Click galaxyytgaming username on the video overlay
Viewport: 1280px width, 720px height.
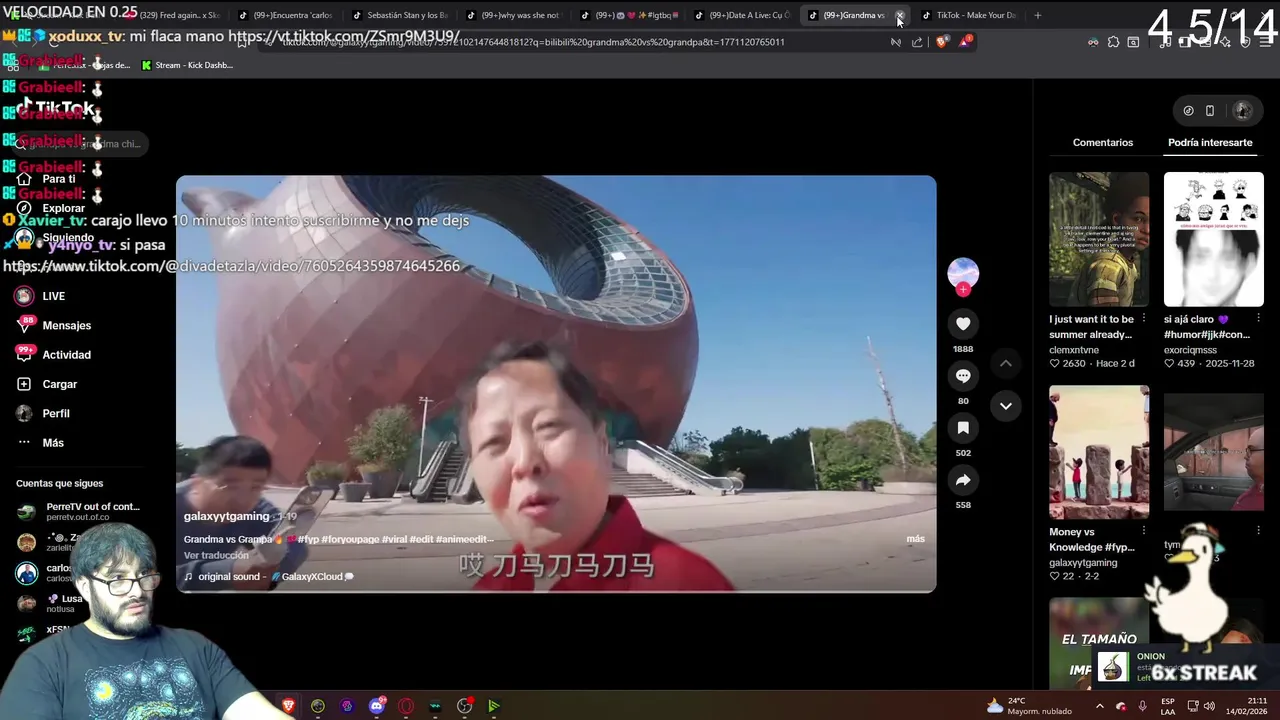tap(226, 516)
